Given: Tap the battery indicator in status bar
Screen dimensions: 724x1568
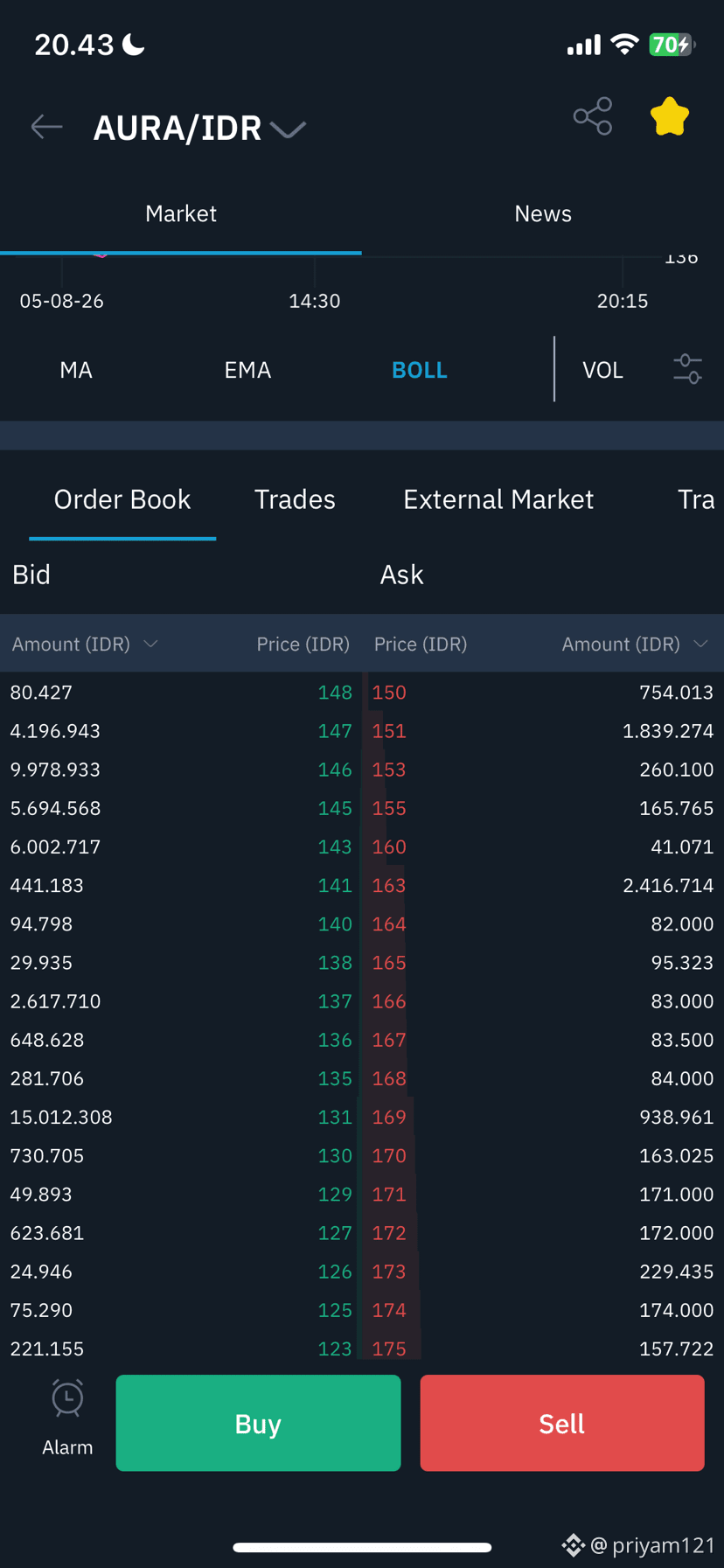Looking at the screenshot, I should click(x=672, y=45).
